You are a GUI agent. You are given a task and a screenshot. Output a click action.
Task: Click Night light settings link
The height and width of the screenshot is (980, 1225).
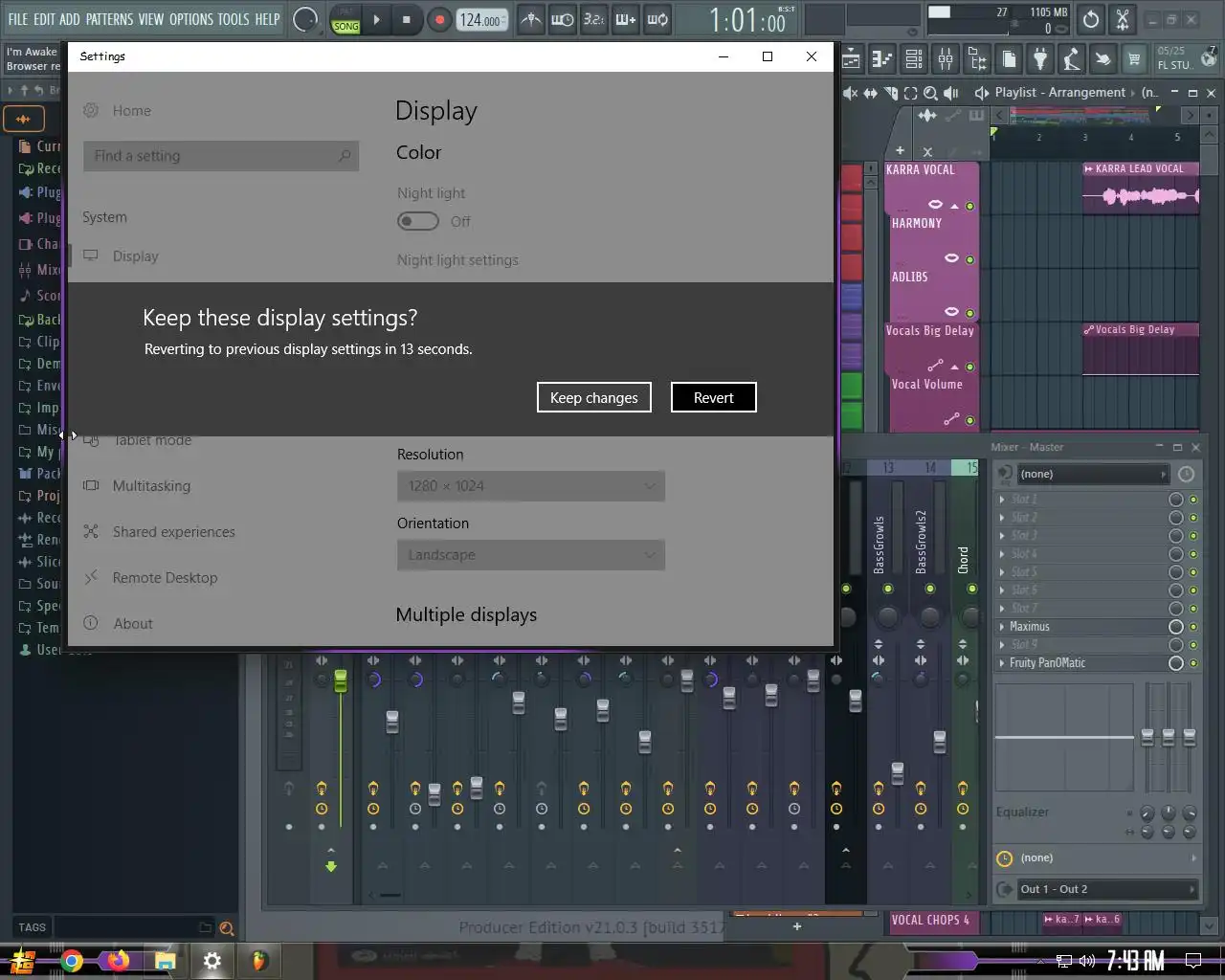tap(457, 259)
